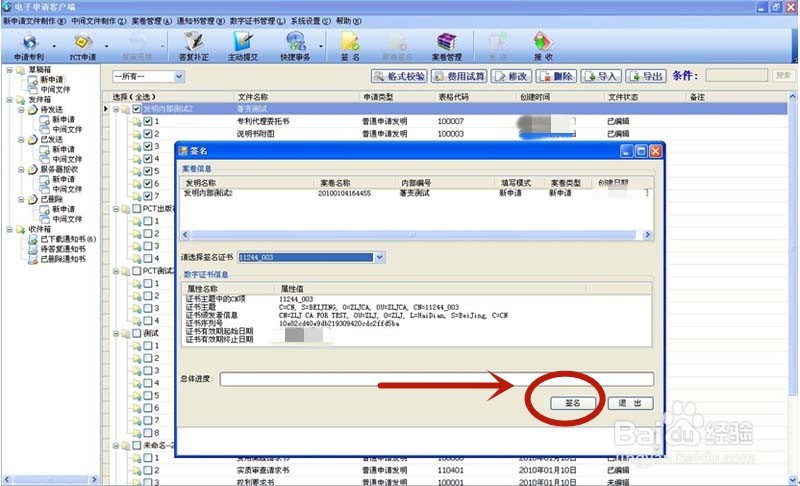The image size is (800, 486).
Task: Open the 快捷事务 toolbar tool
Action: point(295,47)
